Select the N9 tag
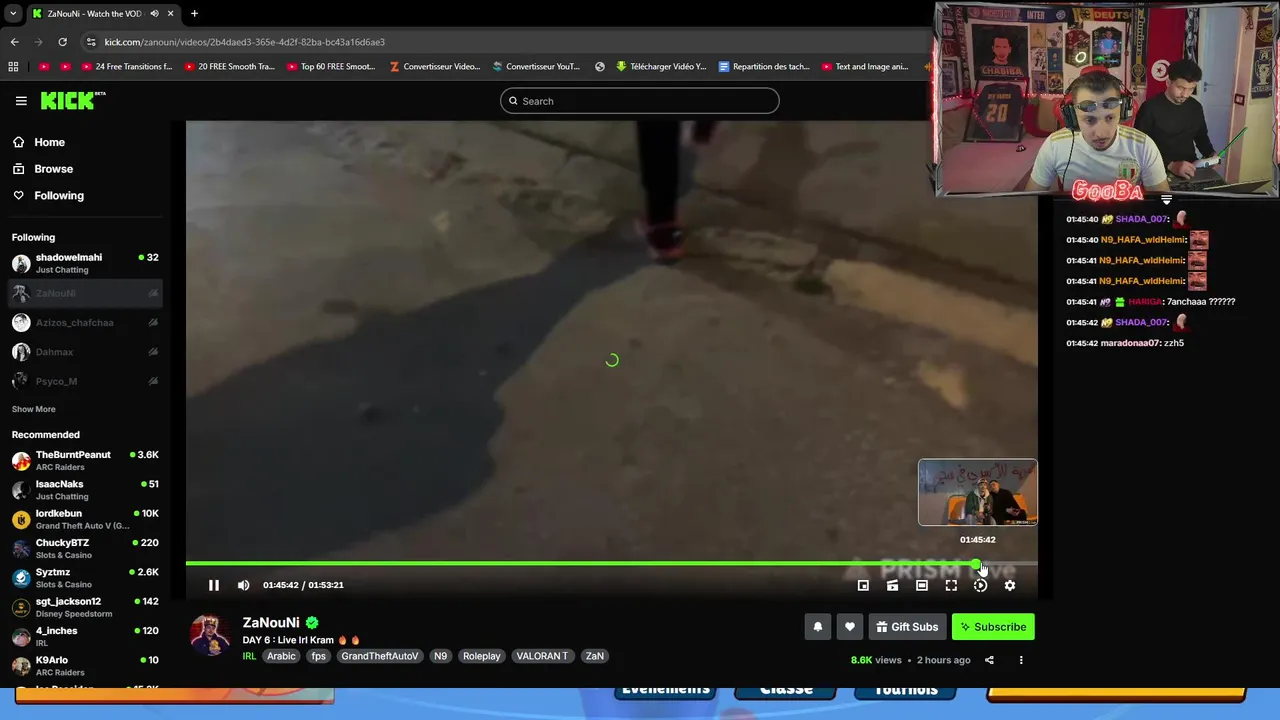Image resolution: width=1280 pixels, height=720 pixels. (440, 656)
